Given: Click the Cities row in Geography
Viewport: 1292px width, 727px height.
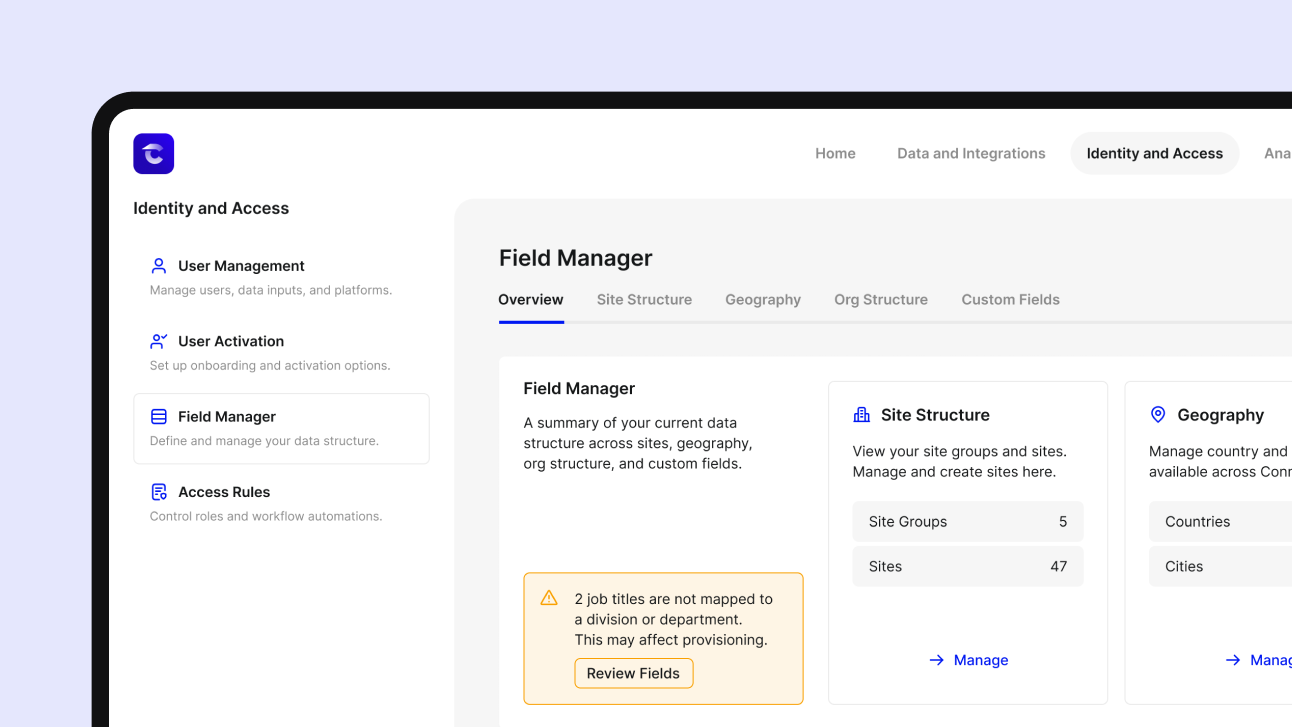Looking at the screenshot, I should [x=1220, y=566].
